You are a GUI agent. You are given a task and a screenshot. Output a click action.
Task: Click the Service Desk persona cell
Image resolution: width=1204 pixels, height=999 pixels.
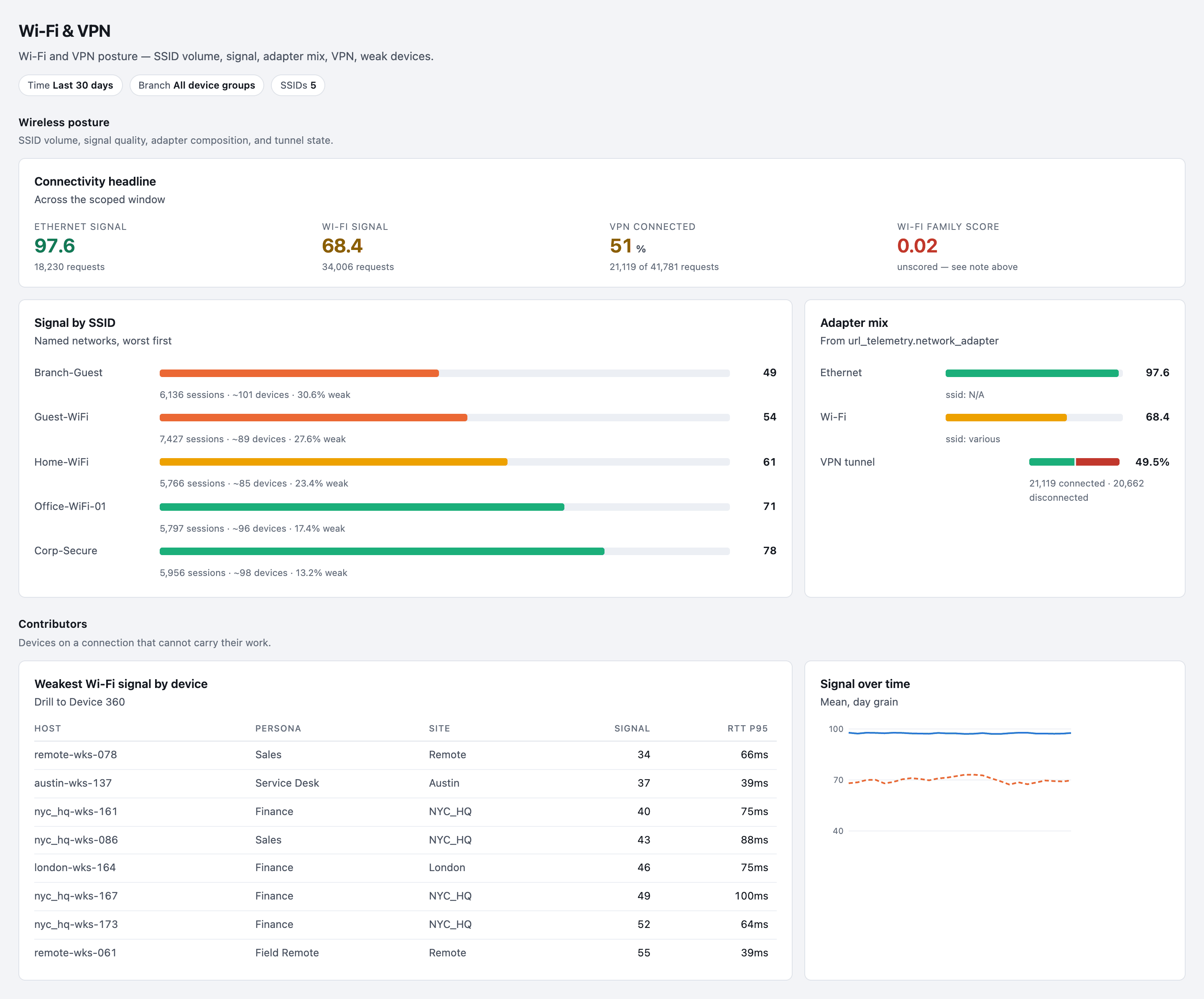point(287,783)
